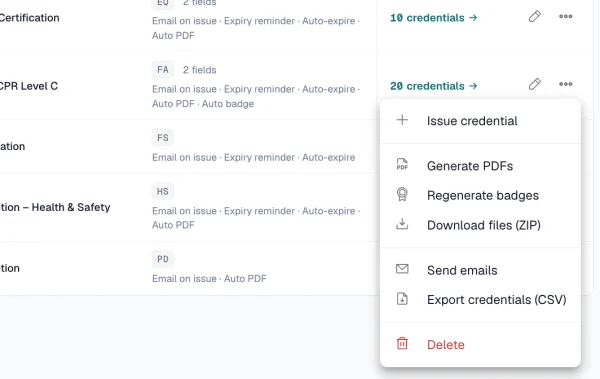Click the FS code badge

pyautogui.click(x=163, y=138)
